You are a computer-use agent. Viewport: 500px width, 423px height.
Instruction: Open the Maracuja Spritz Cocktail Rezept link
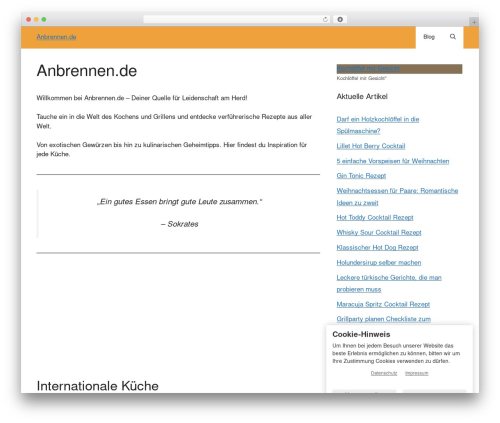click(383, 304)
